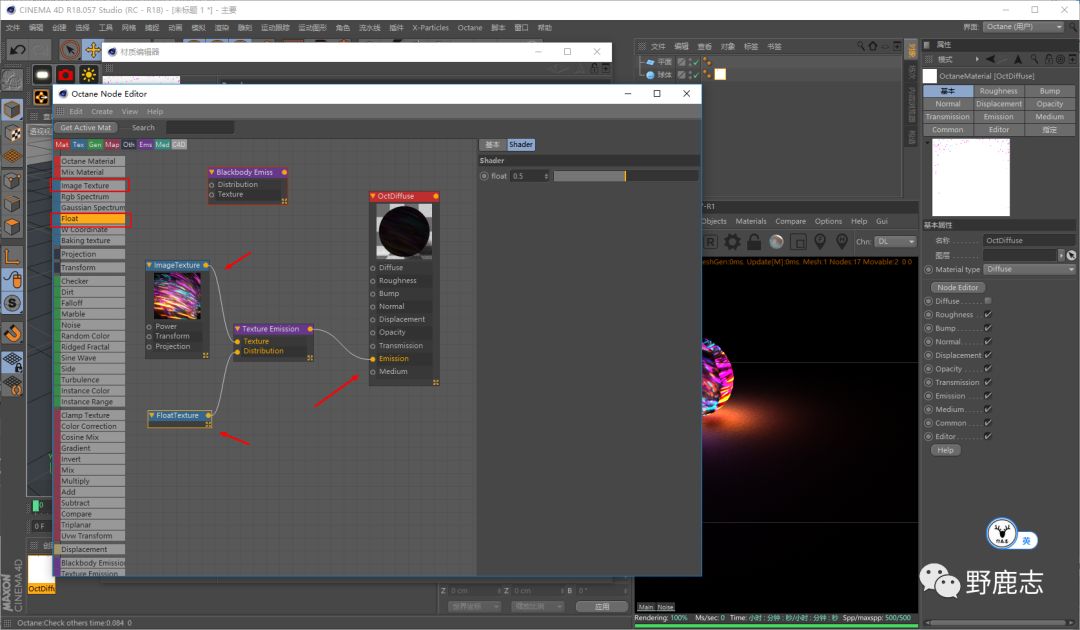Switch to the Shader tab
Viewport: 1080px width, 630px height.
[521, 145]
